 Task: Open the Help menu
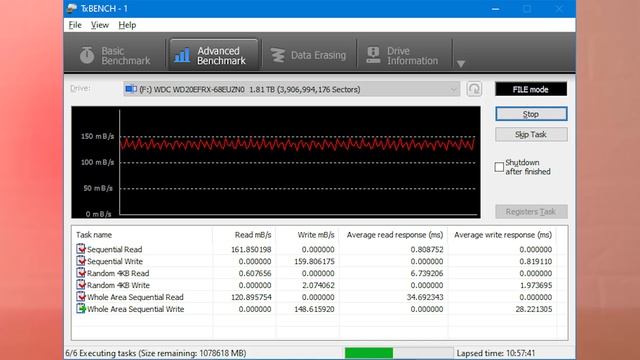click(127, 25)
